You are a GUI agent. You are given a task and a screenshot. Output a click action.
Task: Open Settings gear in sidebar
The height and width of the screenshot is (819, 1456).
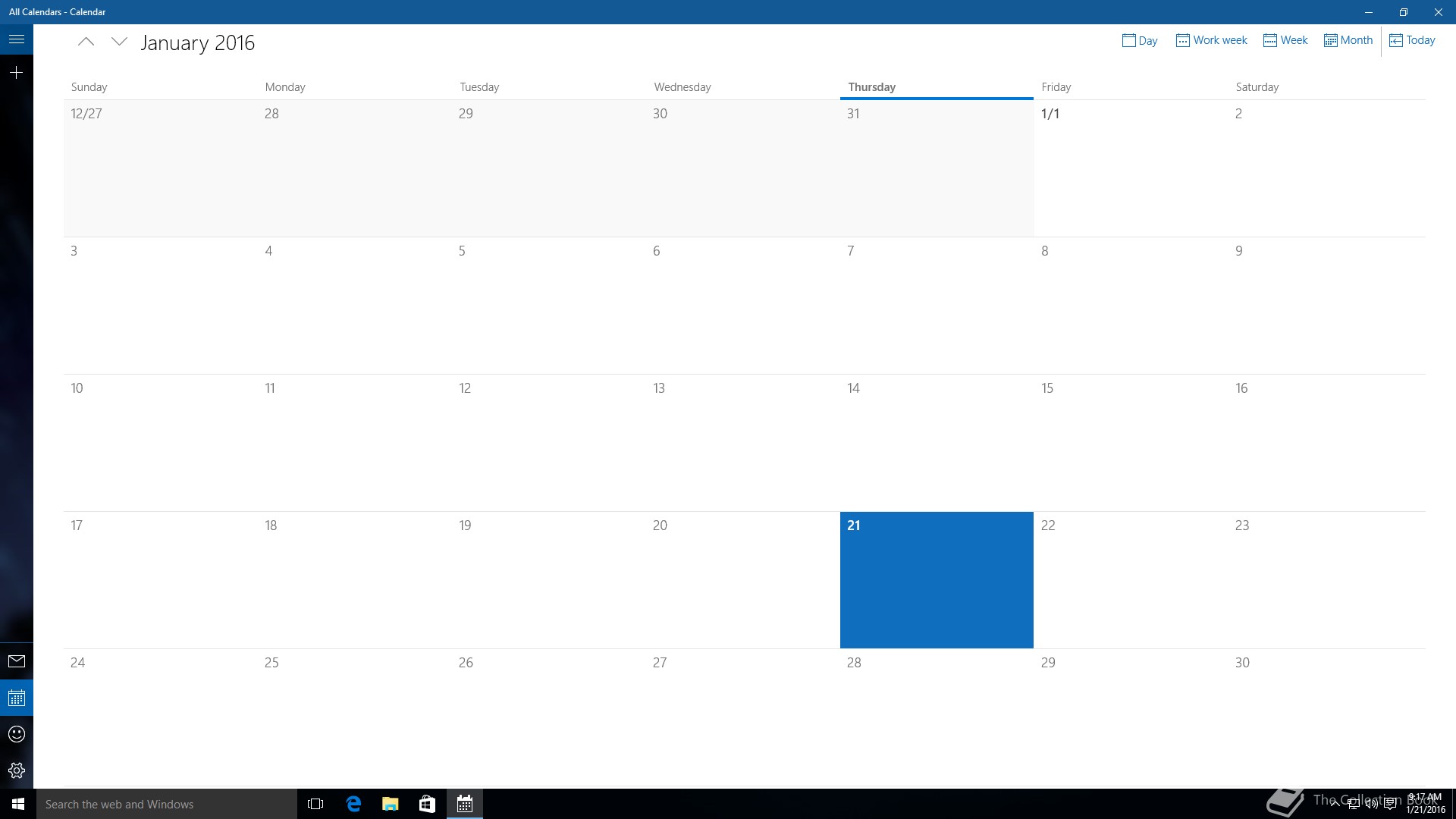(x=17, y=770)
